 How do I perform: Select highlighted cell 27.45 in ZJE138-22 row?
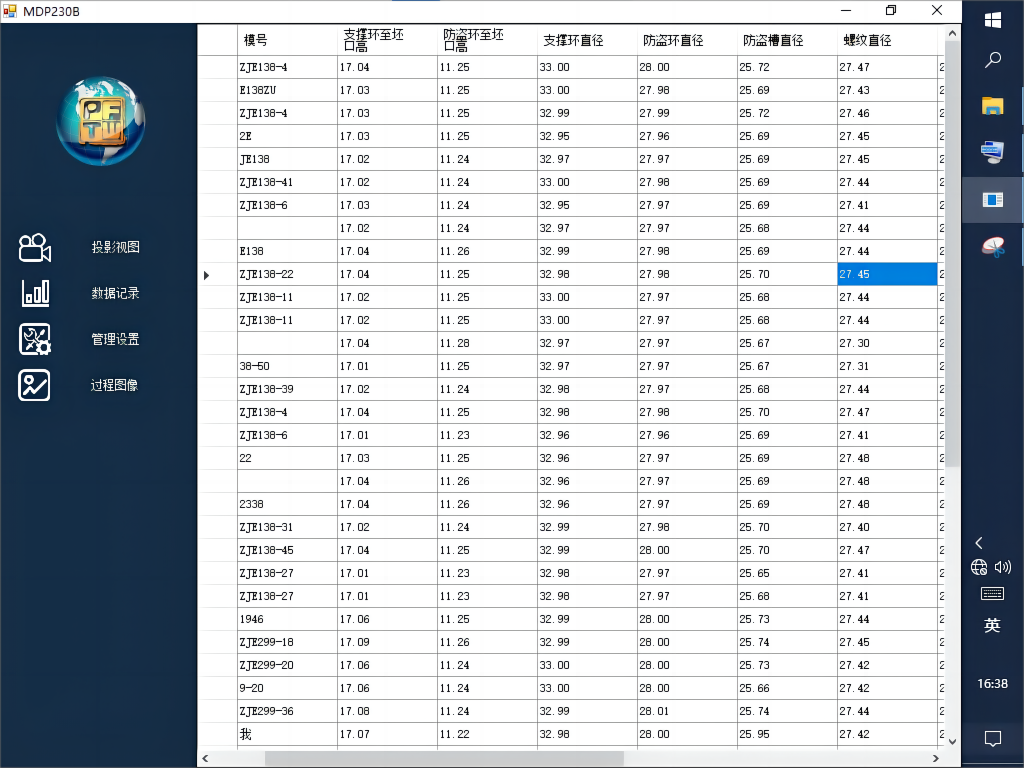887,274
